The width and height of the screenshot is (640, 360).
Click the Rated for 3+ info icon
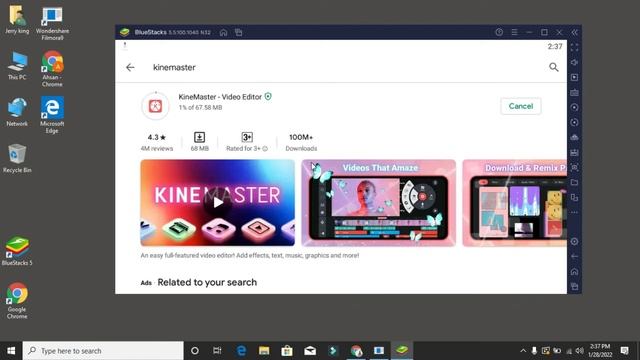pyautogui.click(x=265, y=149)
